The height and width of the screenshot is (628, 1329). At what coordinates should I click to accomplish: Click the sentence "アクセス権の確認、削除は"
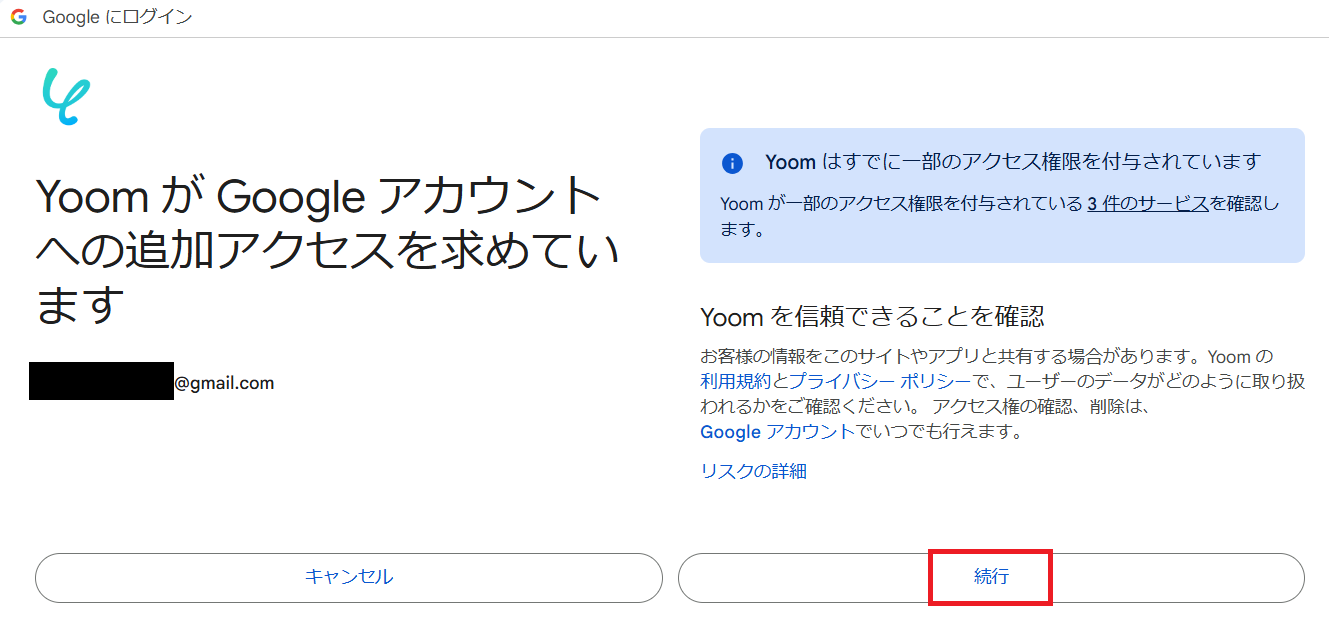pos(1043,407)
